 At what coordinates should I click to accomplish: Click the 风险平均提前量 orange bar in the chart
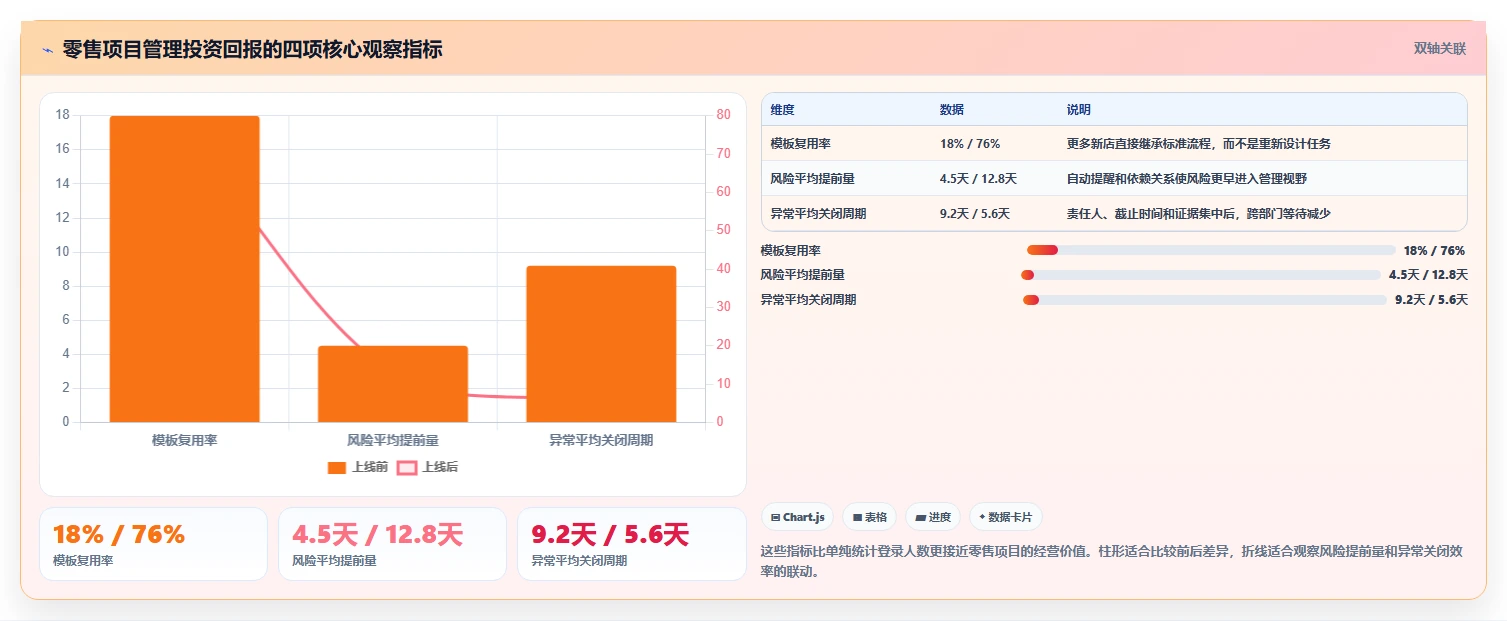[393, 384]
